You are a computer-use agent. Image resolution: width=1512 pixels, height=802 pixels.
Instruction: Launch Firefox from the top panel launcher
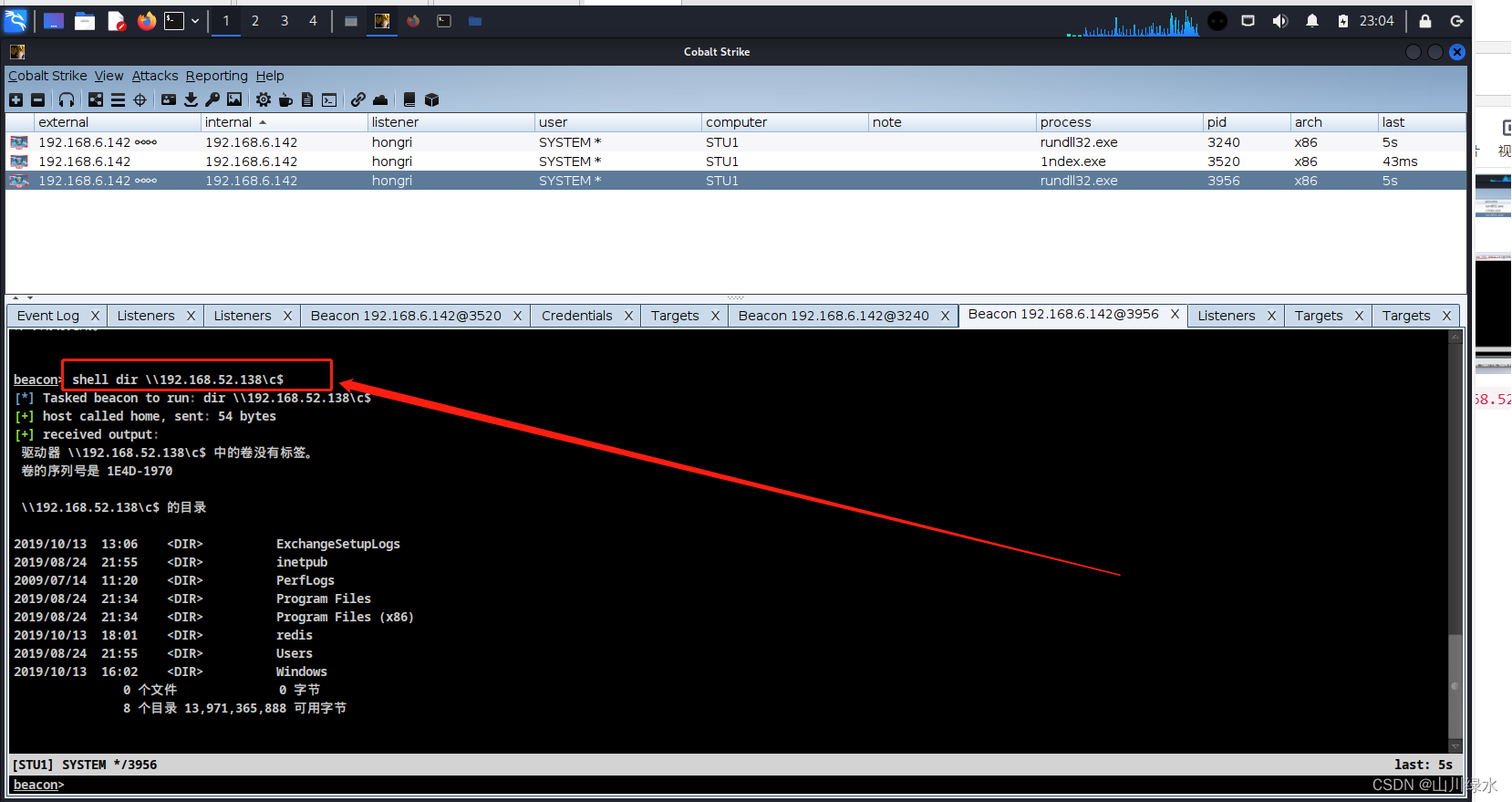147,21
